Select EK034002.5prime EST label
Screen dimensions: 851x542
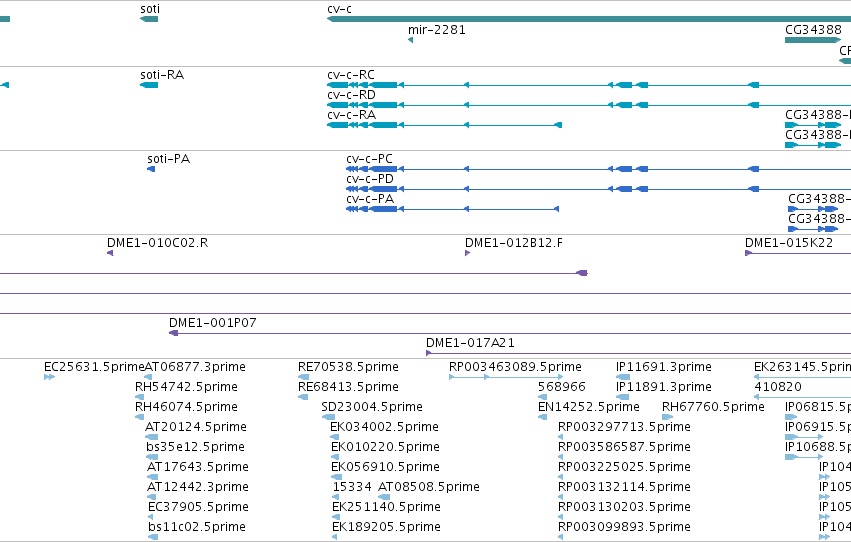click(384, 426)
